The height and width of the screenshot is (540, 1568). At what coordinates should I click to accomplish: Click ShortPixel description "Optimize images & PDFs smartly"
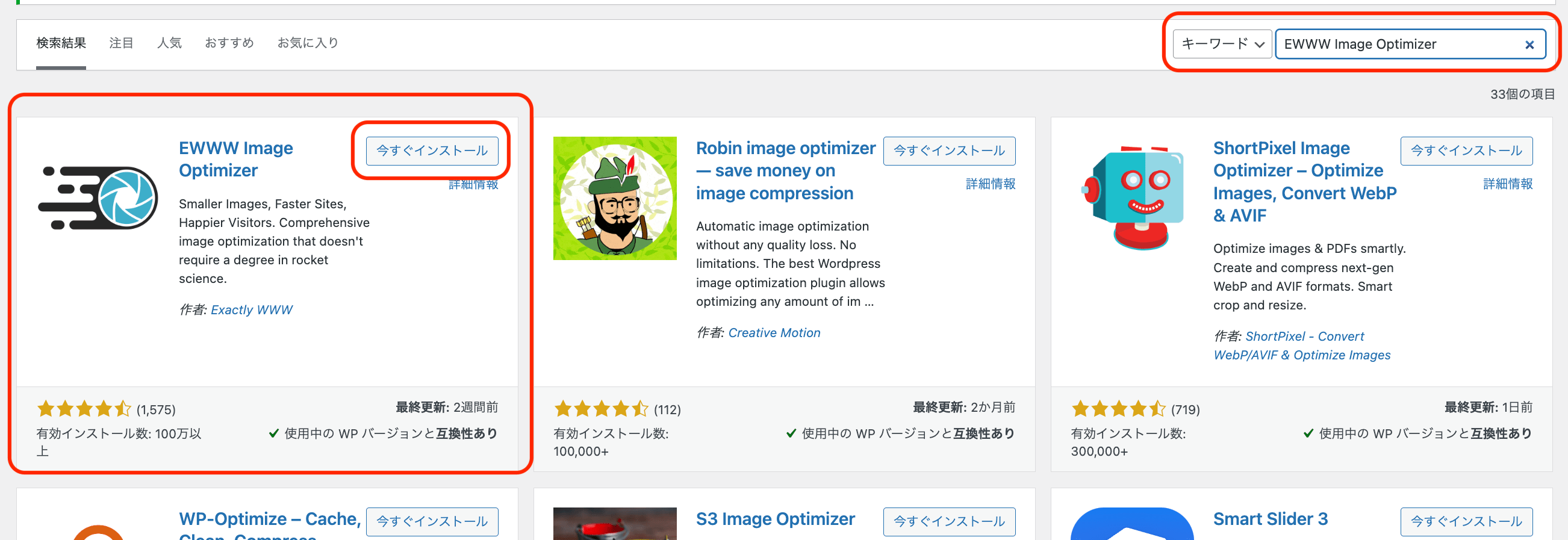pos(1309,277)
